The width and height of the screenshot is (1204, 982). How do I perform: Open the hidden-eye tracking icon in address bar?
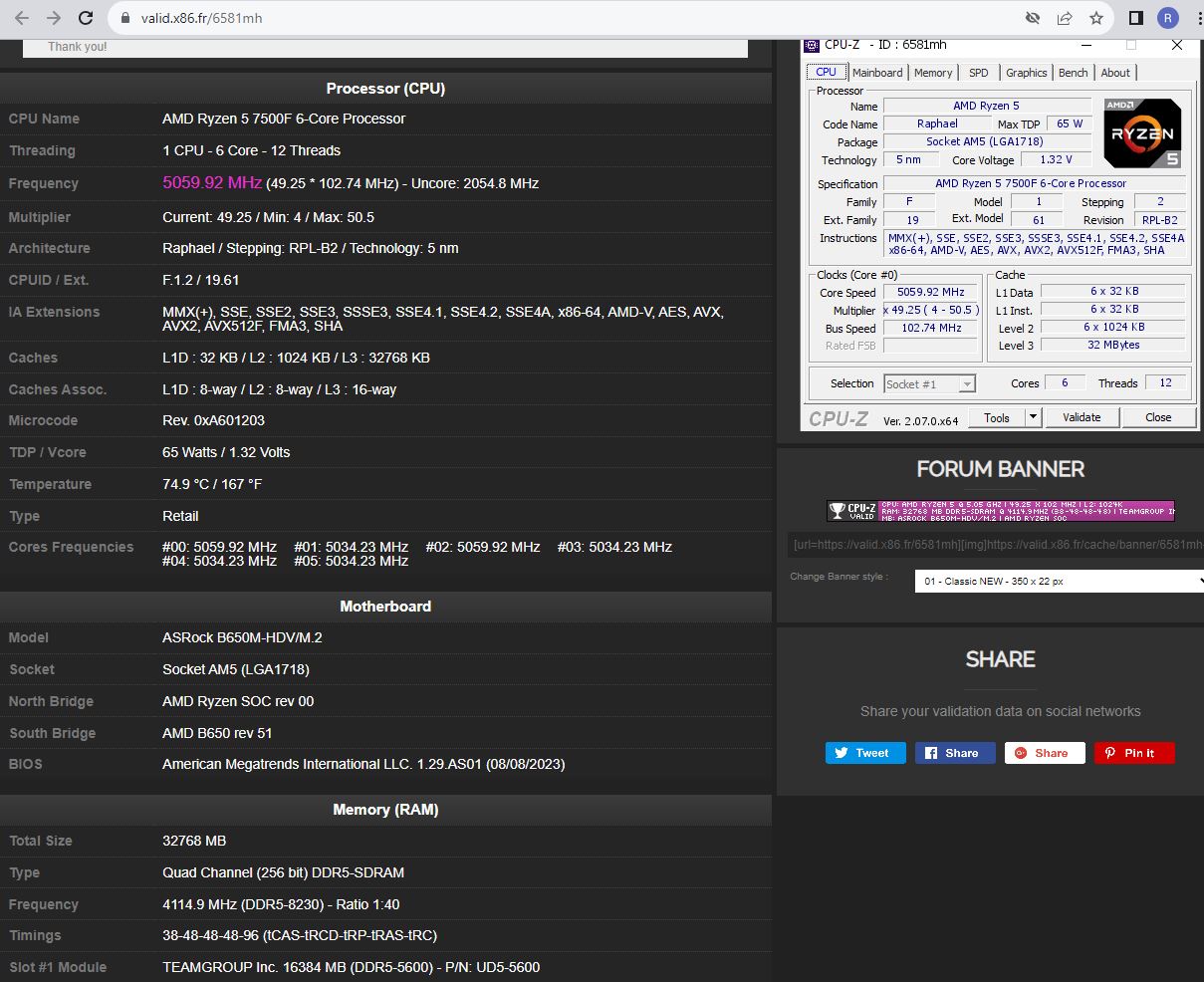(1034, 18)
